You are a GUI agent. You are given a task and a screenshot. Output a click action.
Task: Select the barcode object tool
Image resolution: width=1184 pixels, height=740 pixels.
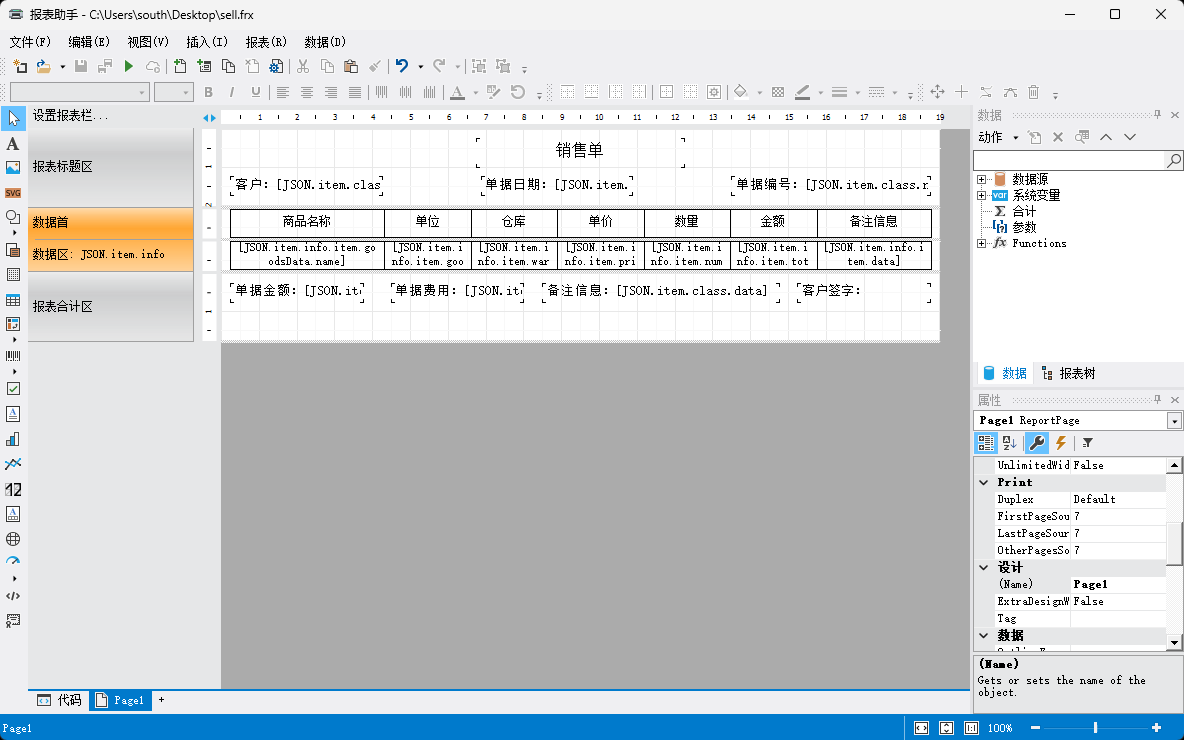(x=13, y=356)
